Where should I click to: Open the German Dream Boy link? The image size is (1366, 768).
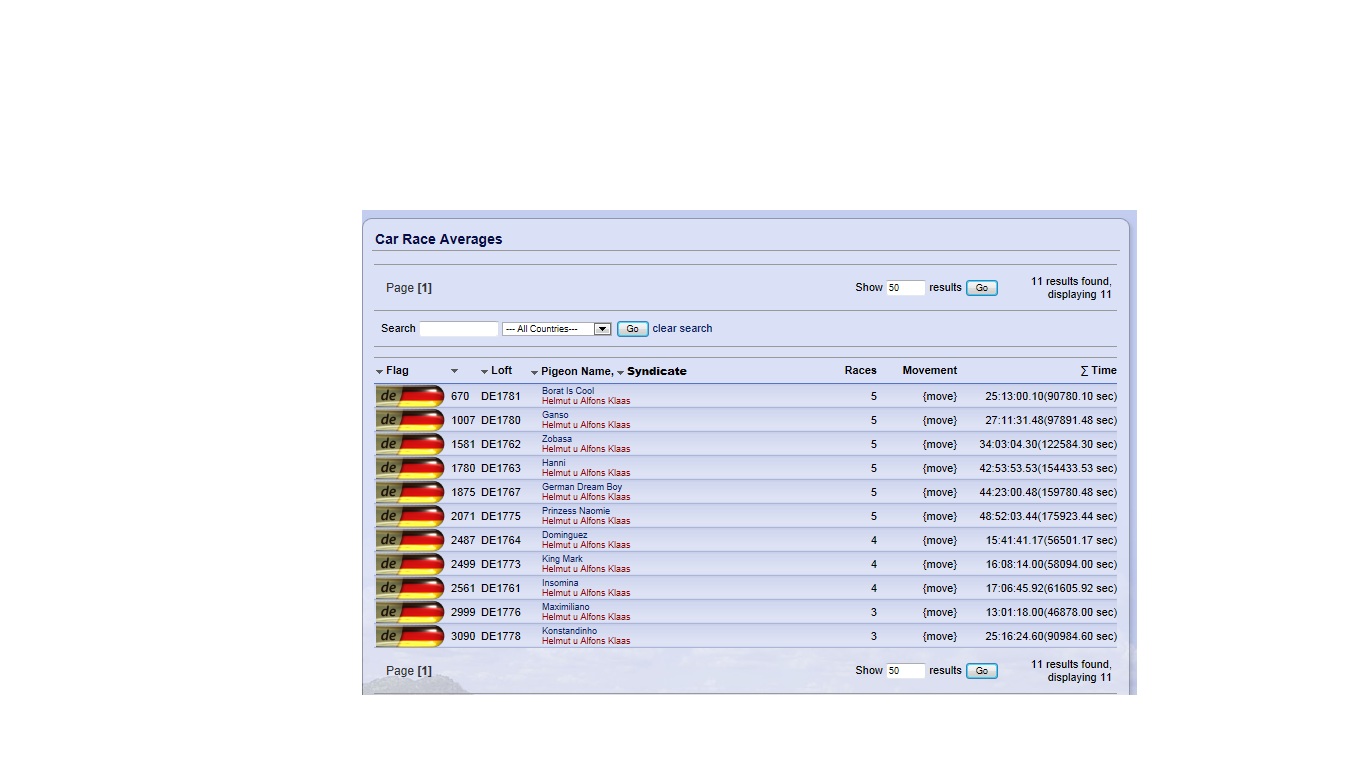coord(582,487)
